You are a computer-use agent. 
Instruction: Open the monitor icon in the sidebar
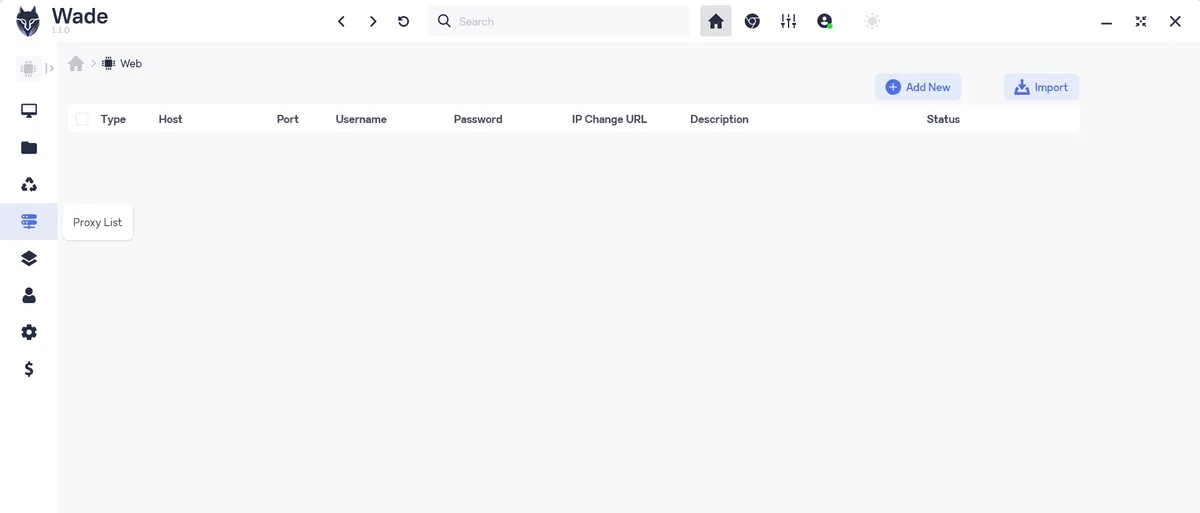29,111
